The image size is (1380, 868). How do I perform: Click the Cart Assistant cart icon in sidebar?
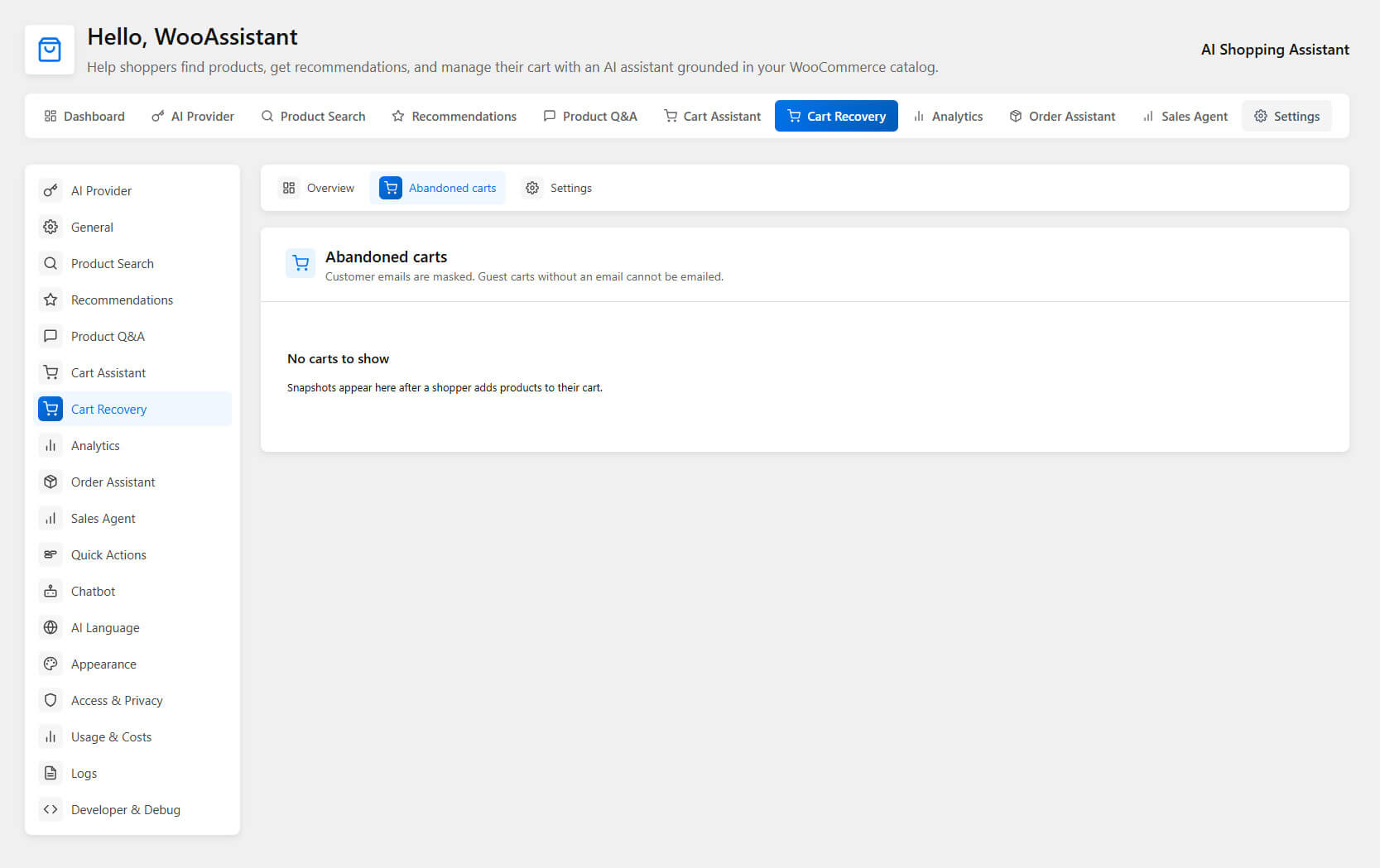(50, 372)
